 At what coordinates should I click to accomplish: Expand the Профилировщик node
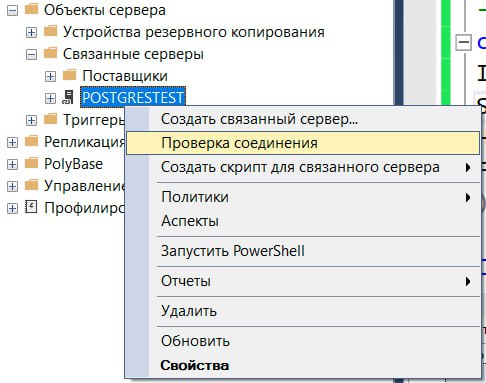coord(12,208)
